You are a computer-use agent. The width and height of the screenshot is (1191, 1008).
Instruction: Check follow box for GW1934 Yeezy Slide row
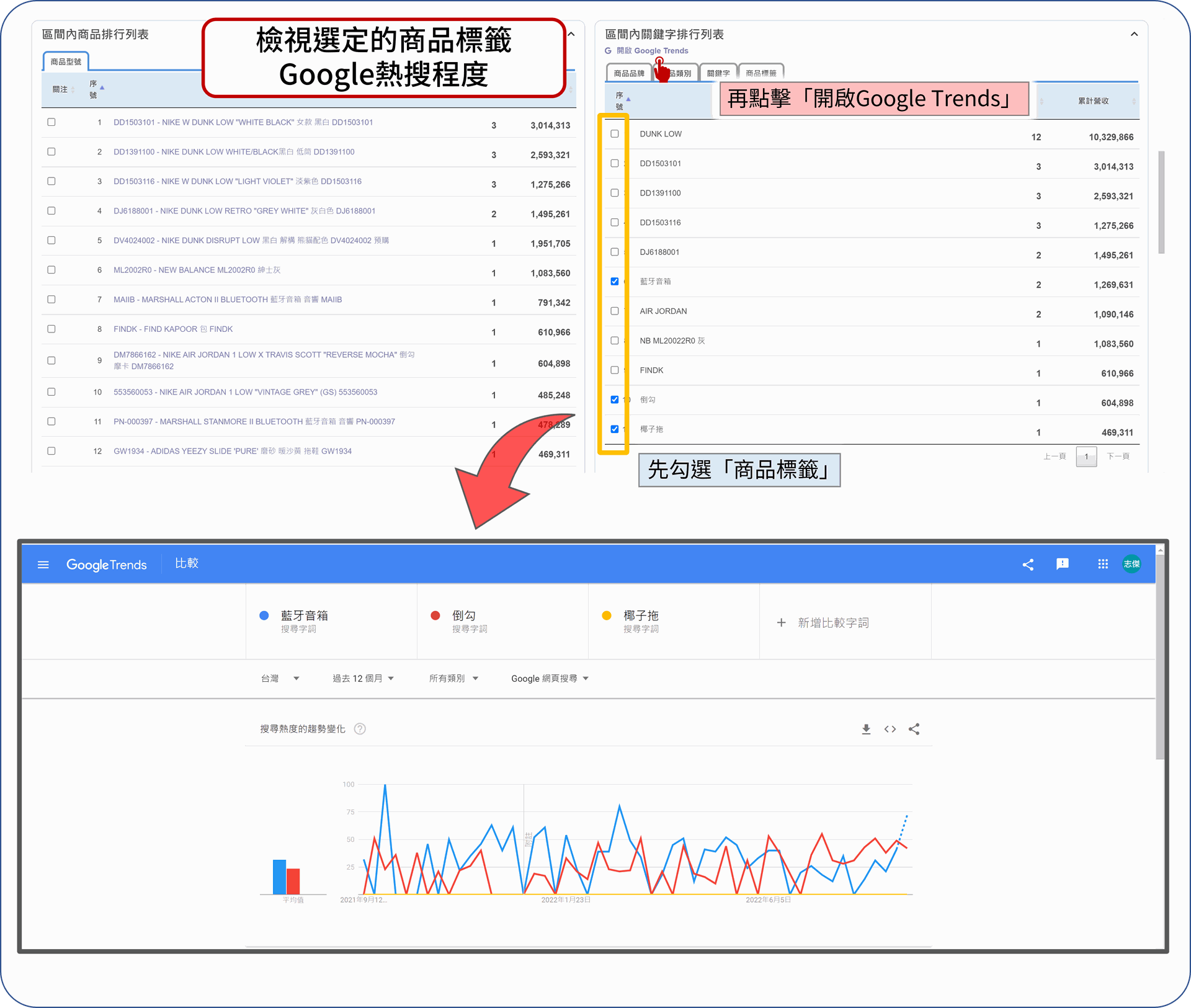[51, 451]
